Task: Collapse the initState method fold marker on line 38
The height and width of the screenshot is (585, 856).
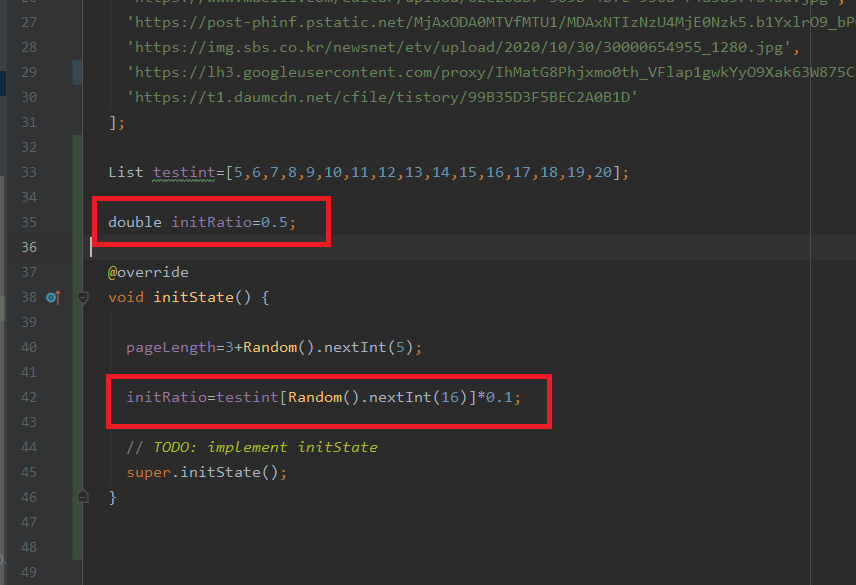Action: coord(83,298)
